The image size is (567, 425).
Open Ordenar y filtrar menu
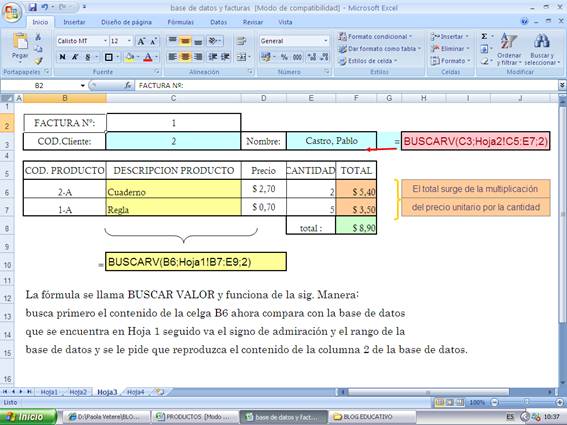(x=509, y=50)
